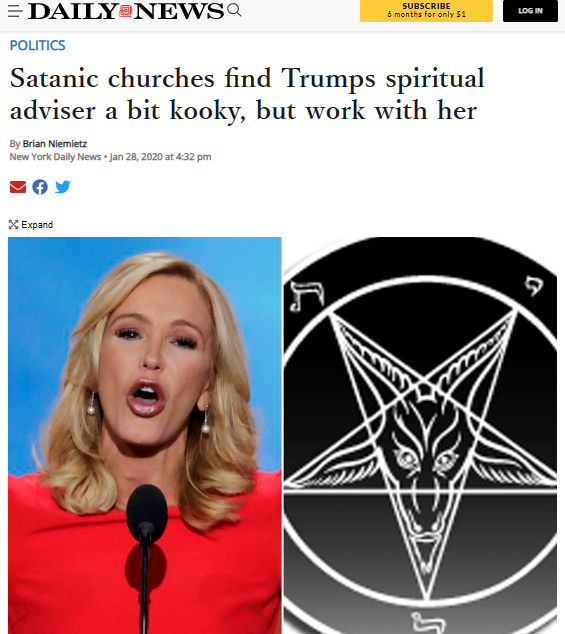The height and width of the screenshot is (634, 565).
Task: Open author Brian Niemietz's page
Action: click(55, 144)
